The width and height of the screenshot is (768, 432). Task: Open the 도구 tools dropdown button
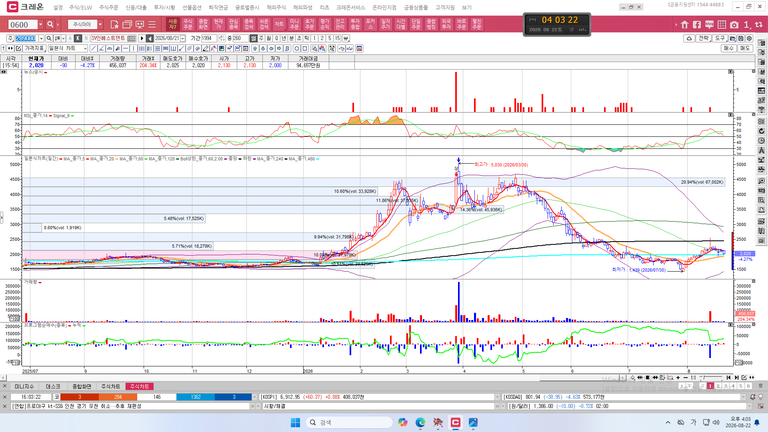pos(720,38)
